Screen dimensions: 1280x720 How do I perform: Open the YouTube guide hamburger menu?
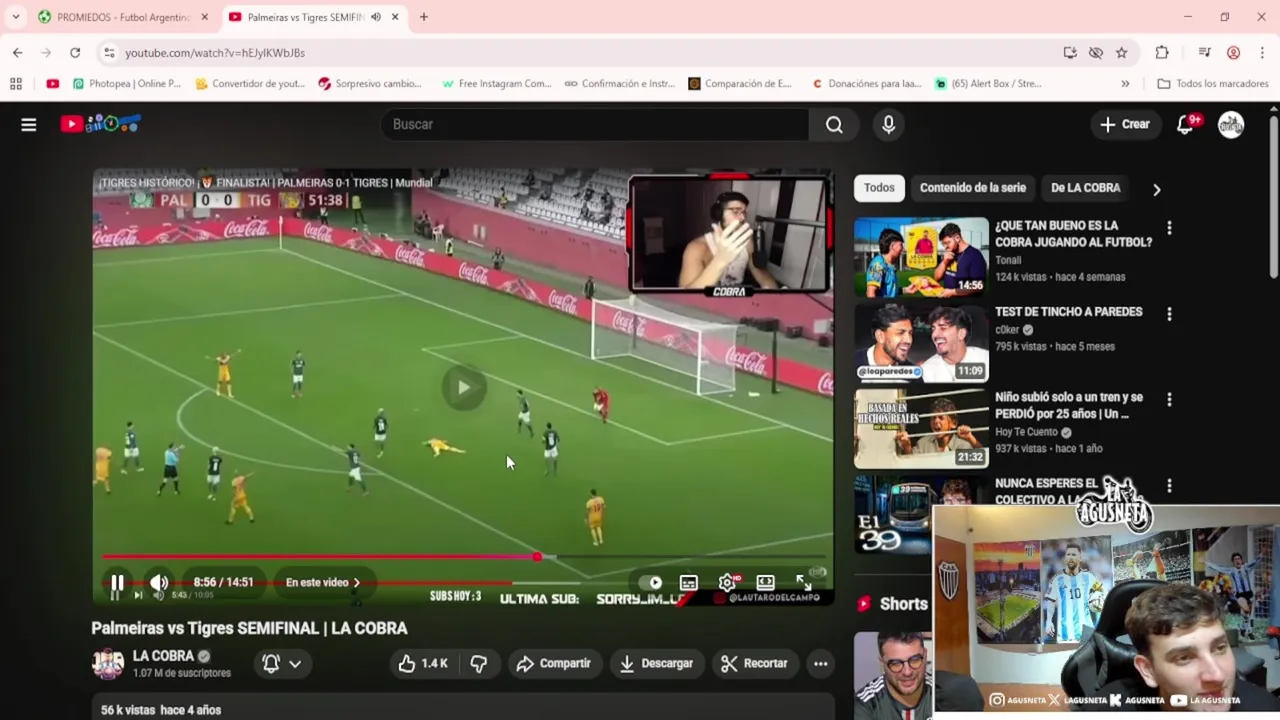tap(29, 124)
